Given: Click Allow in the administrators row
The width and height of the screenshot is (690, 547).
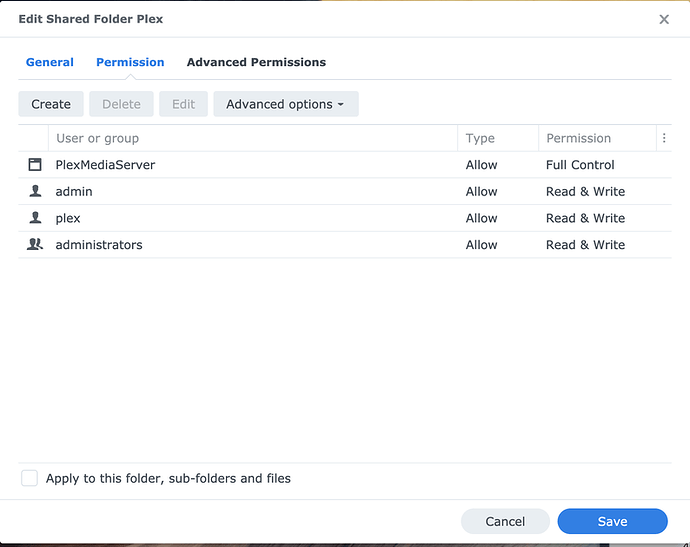Looking at the screenshot, I should pyautogui.click(x=481, y=245).
